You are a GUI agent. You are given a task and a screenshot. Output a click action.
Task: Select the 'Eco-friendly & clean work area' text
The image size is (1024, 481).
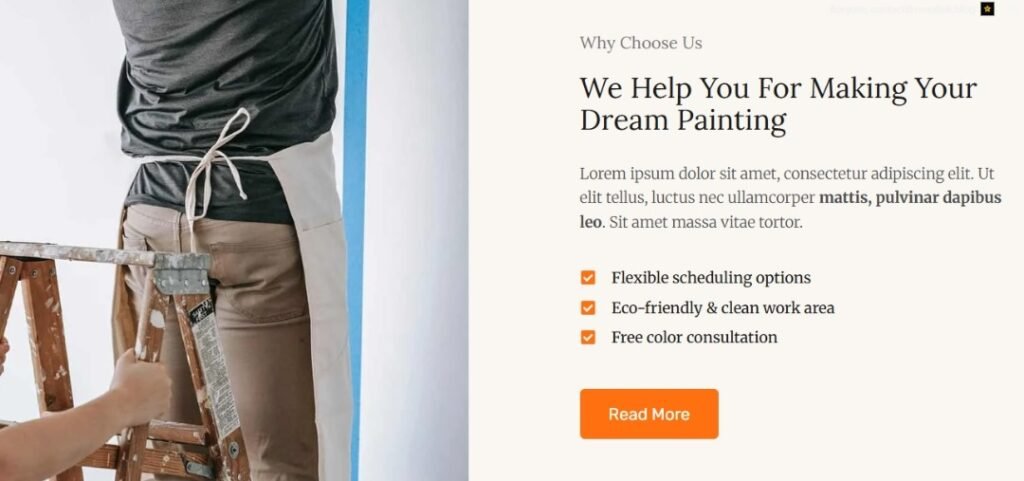pyautogui.click(x=722, y=307)
